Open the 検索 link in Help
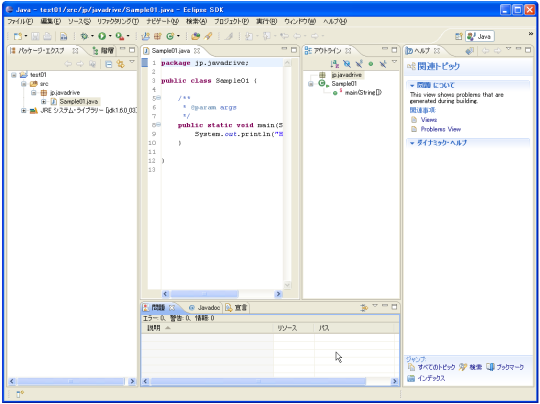 pos(475,367)
